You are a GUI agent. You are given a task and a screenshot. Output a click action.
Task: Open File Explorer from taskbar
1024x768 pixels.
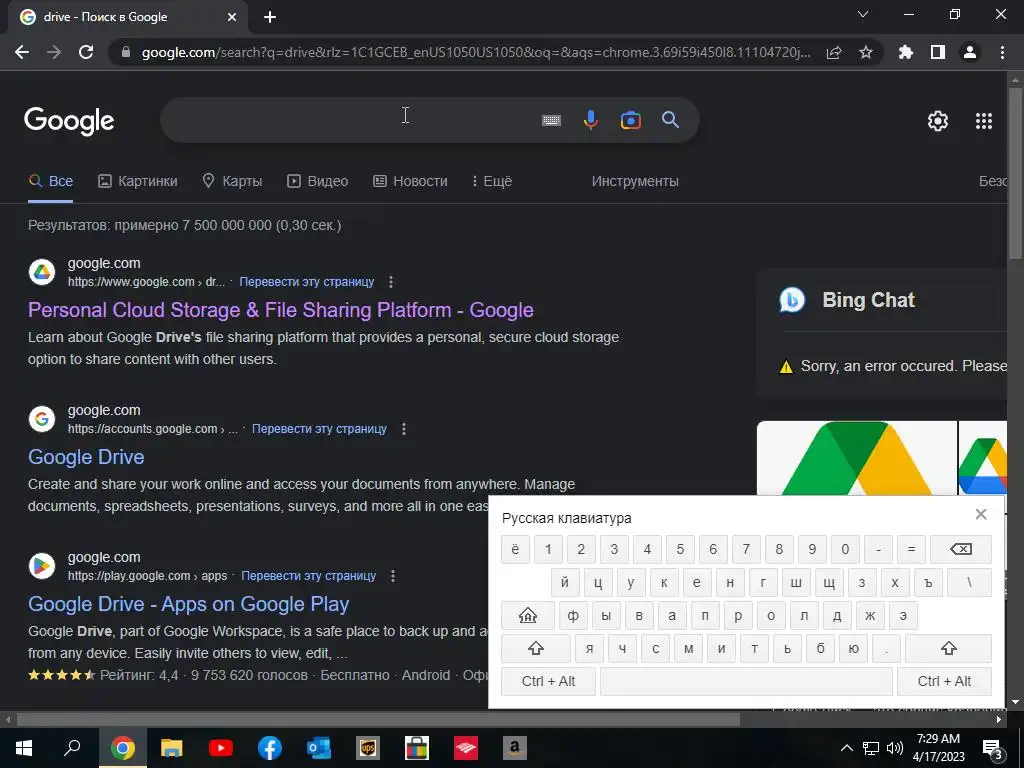point(171,748)
